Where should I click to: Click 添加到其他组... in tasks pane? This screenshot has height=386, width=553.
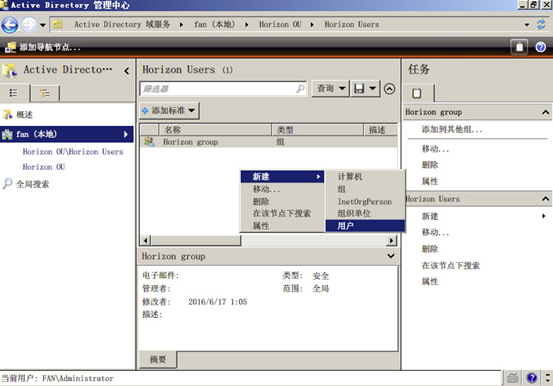452,129
